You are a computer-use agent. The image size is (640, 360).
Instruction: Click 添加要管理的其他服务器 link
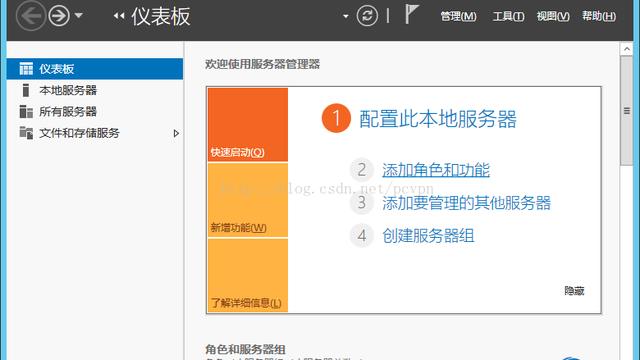(x=467, y=203)
